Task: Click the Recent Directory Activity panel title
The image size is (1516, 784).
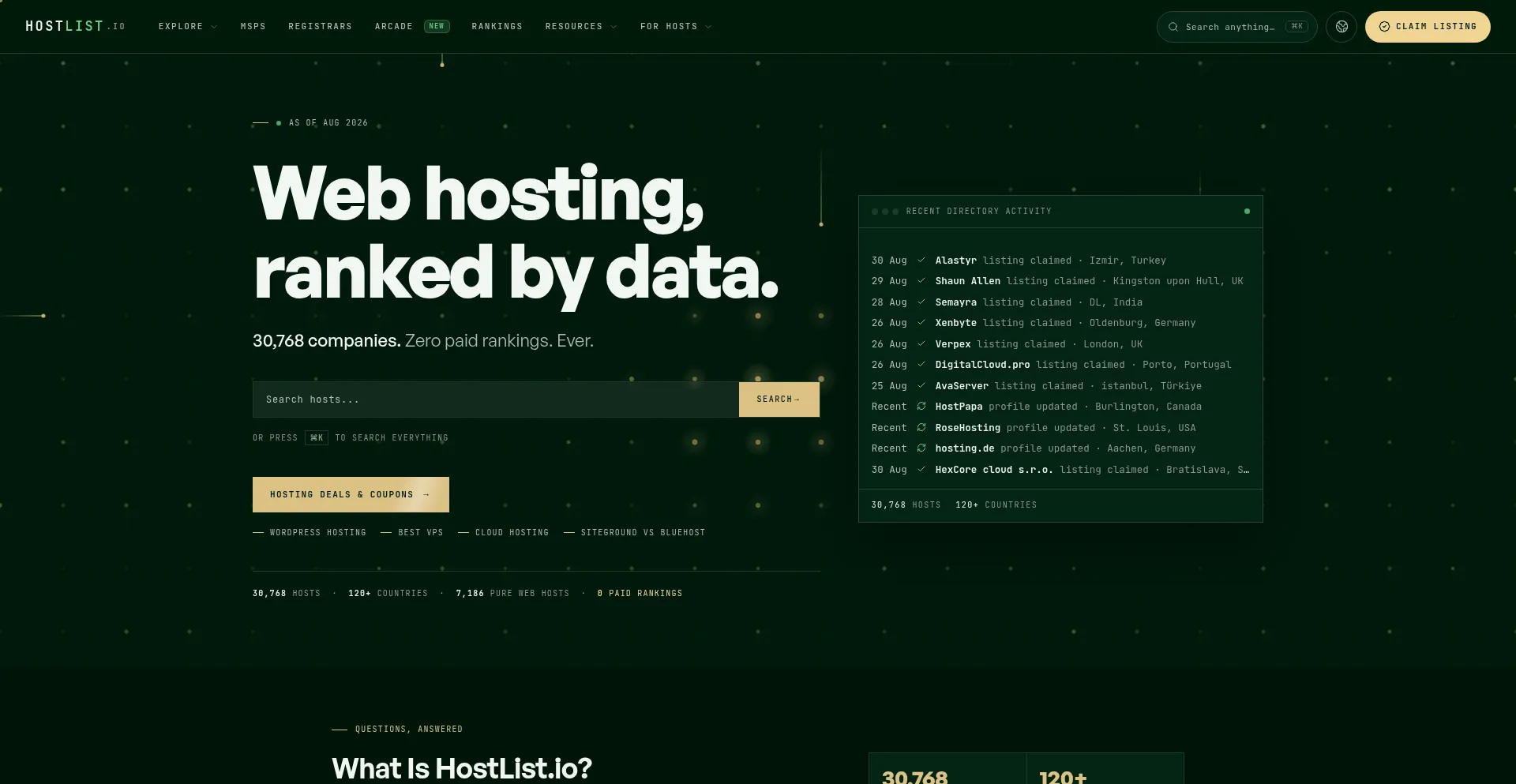Action: (978, 212)
